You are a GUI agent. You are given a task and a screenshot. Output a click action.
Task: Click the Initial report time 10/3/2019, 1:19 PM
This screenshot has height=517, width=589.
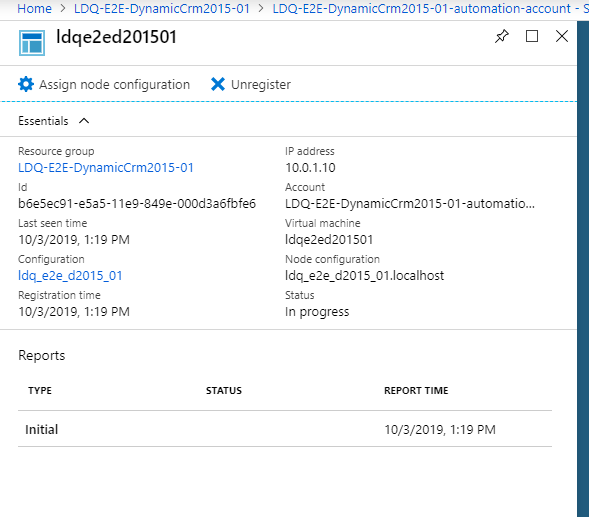(440, 429)
